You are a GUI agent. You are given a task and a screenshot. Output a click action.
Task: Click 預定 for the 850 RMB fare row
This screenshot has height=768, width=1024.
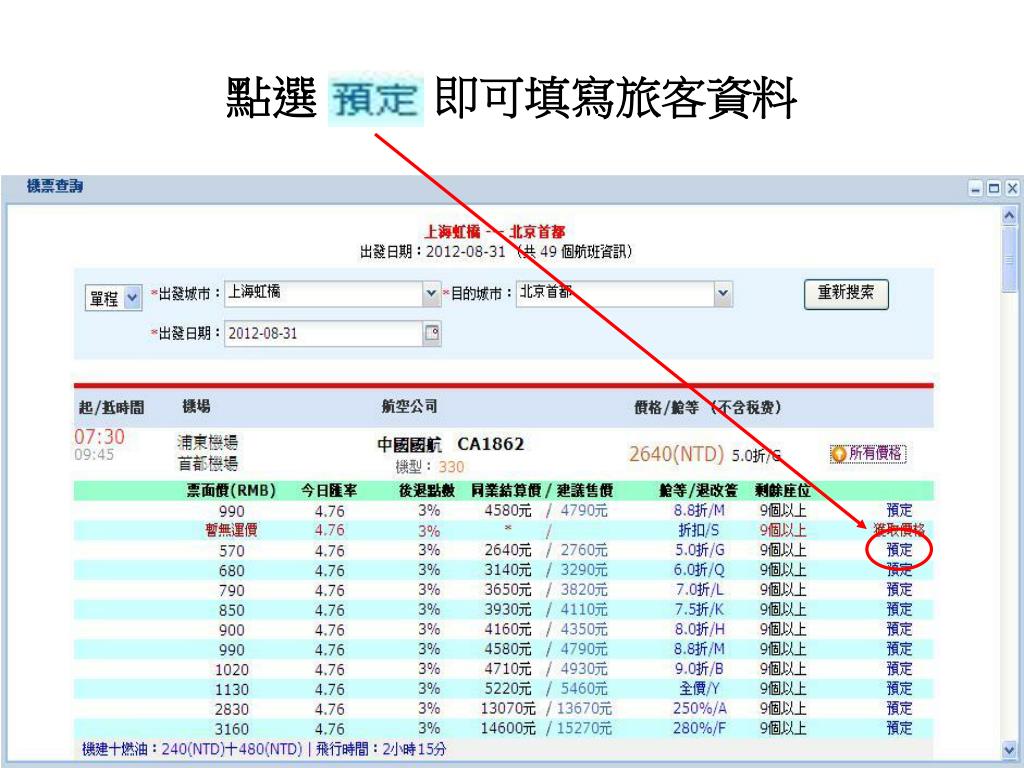click(899, 609)
